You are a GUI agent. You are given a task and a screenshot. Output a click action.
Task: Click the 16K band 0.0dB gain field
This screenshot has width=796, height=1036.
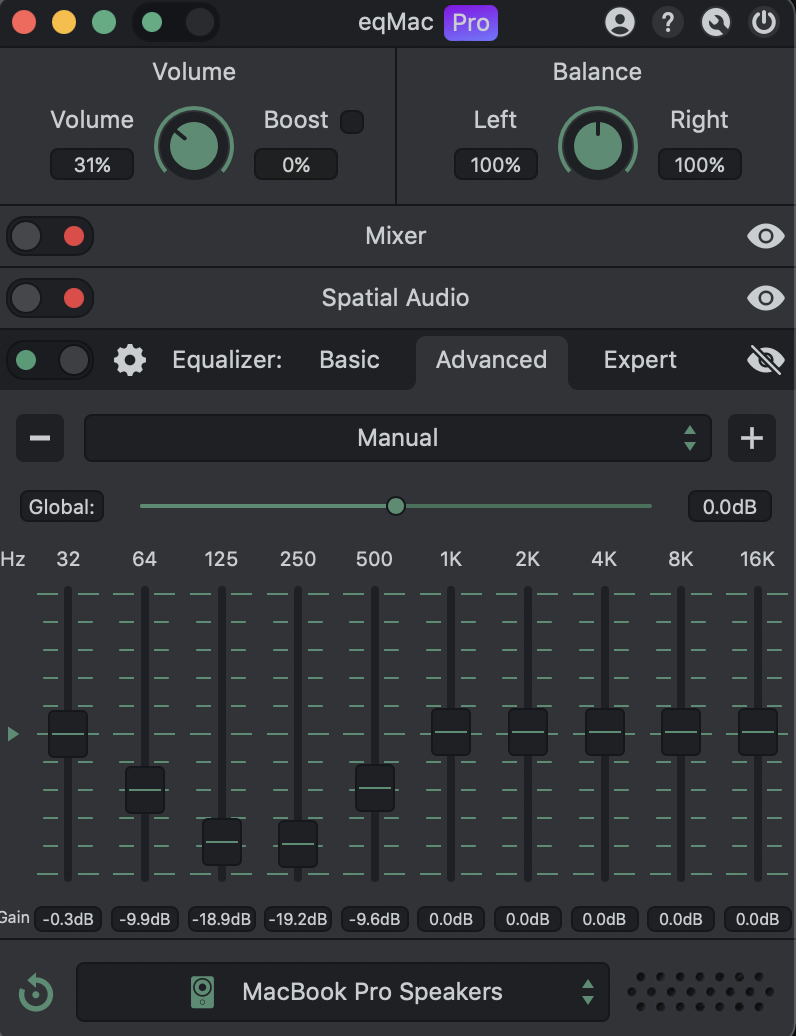[758, 919]
